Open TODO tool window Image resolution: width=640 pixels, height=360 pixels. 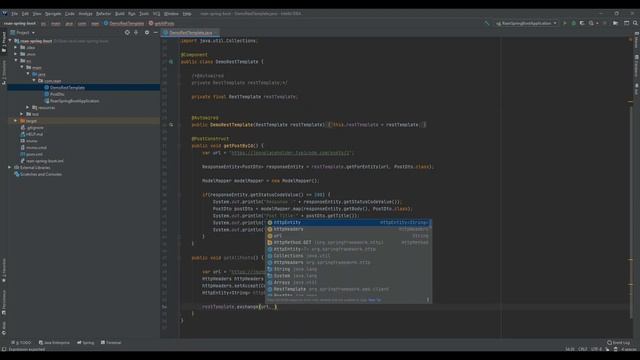point(21,342)
